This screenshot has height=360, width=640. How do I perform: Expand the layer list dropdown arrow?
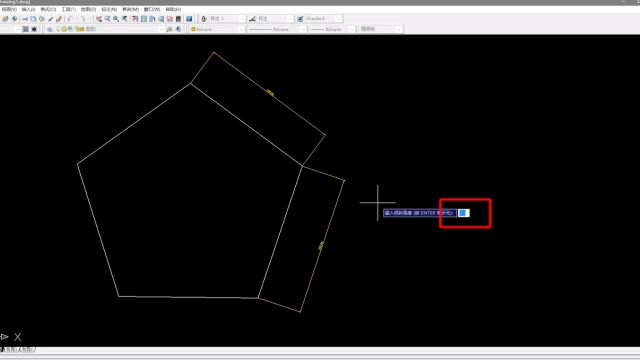[162, 29]
